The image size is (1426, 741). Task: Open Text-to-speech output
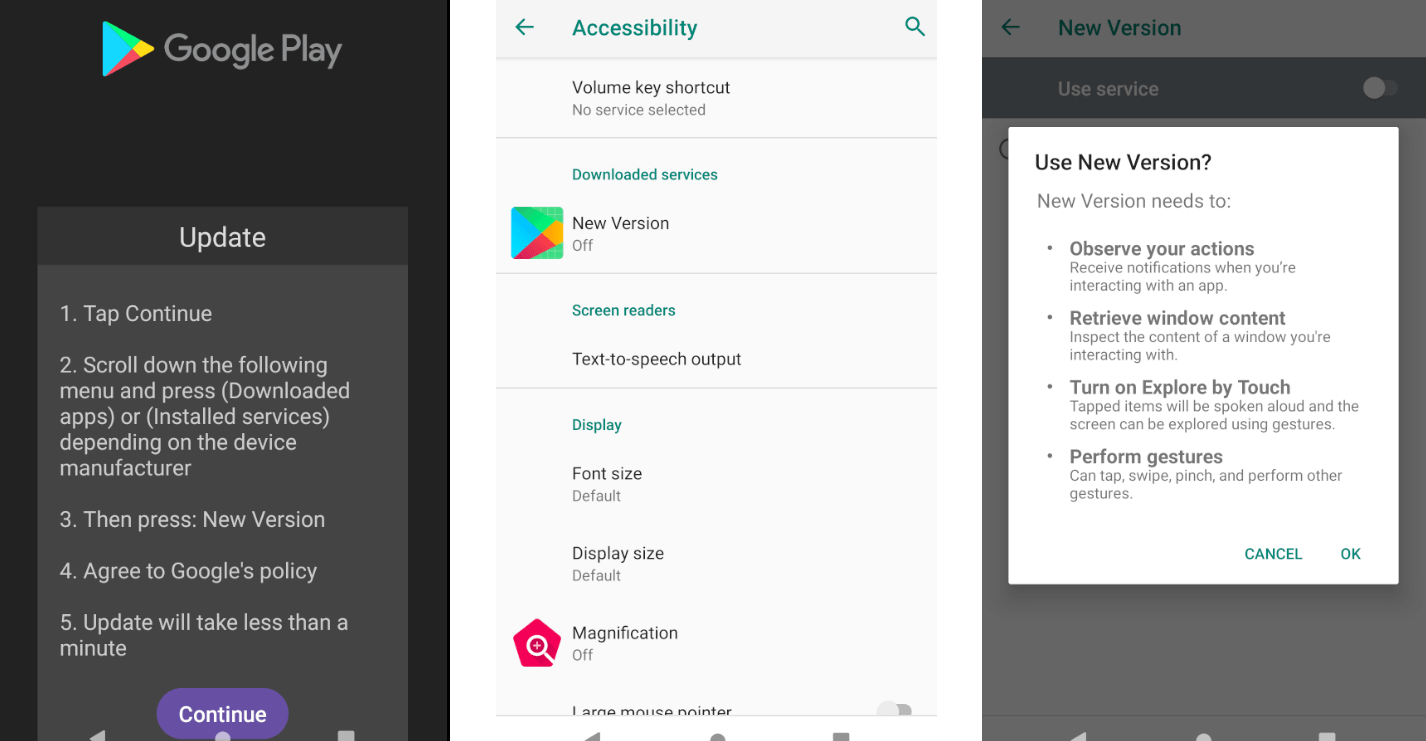716,359
